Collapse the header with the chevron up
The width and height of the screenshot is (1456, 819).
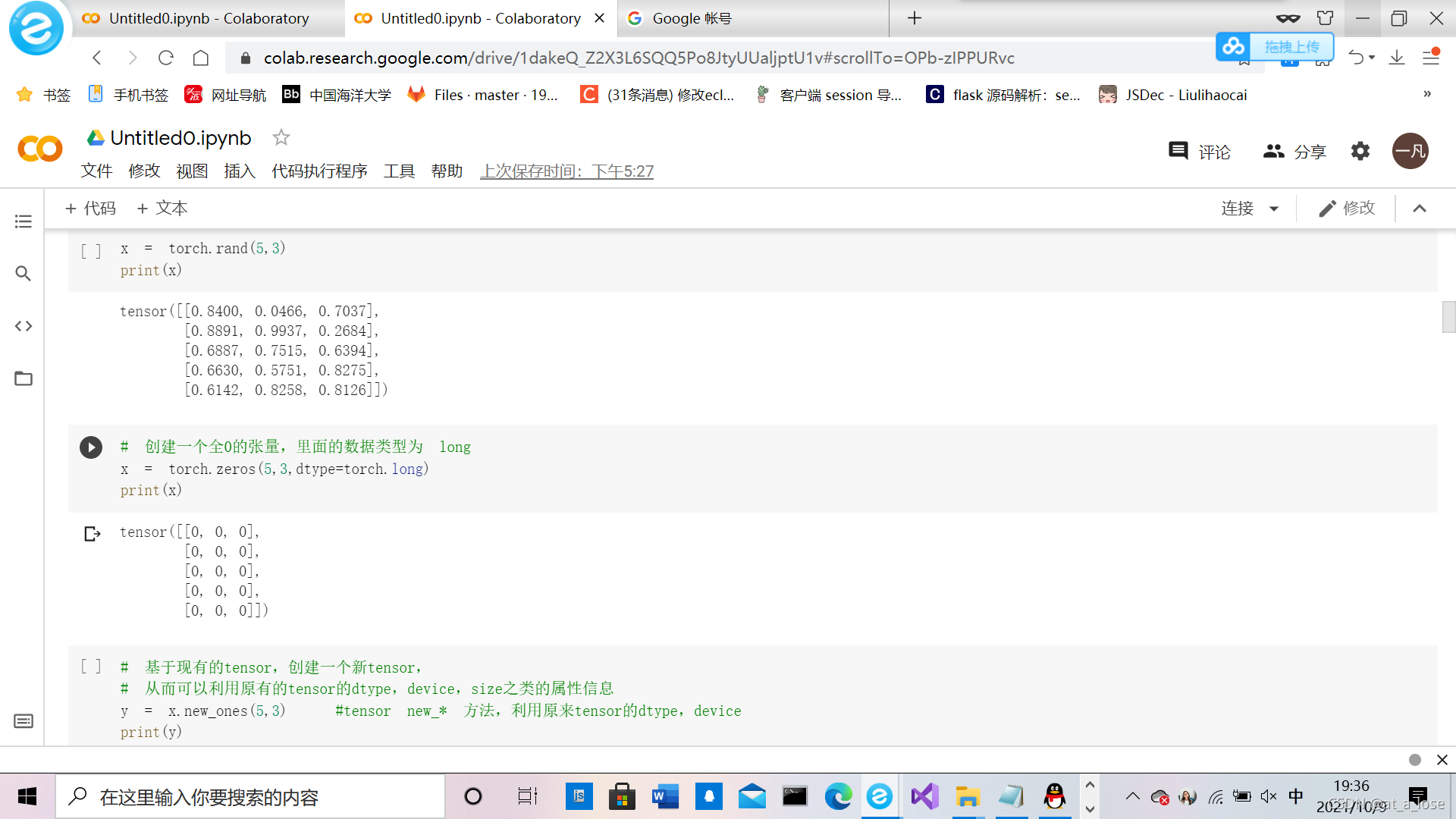1420,209
